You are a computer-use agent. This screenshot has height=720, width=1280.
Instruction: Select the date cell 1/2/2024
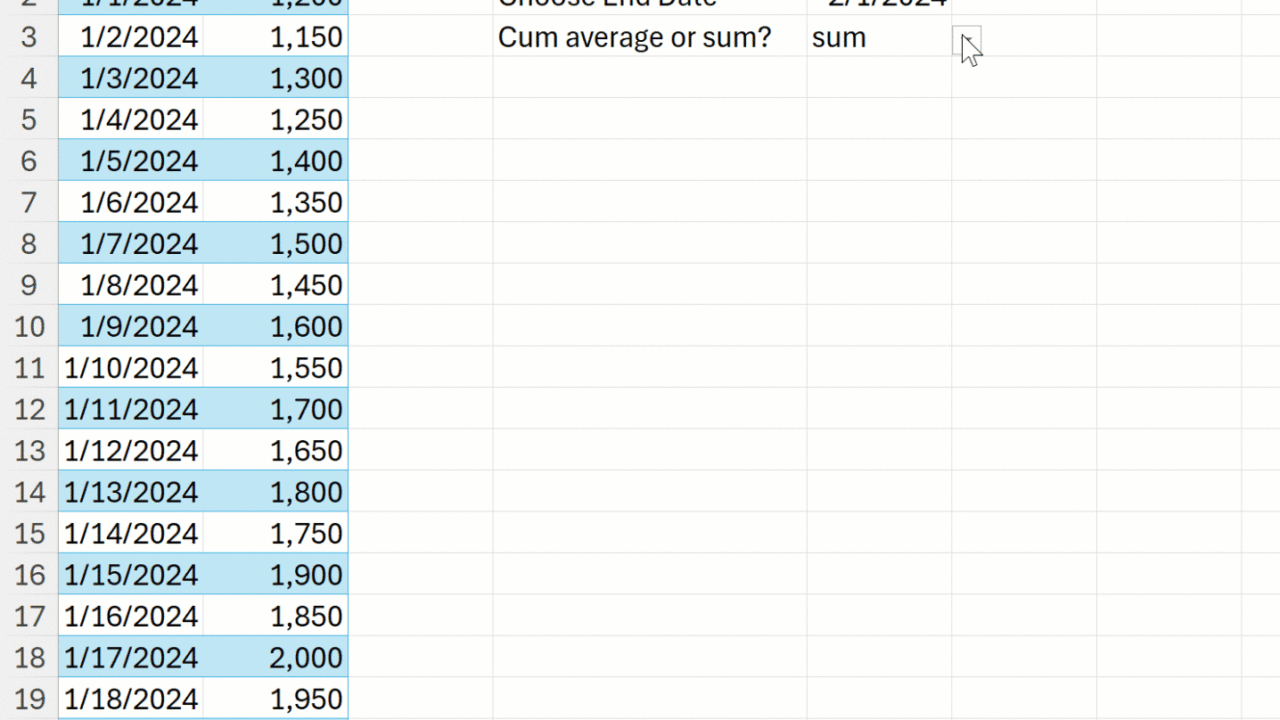coord(131,38)
